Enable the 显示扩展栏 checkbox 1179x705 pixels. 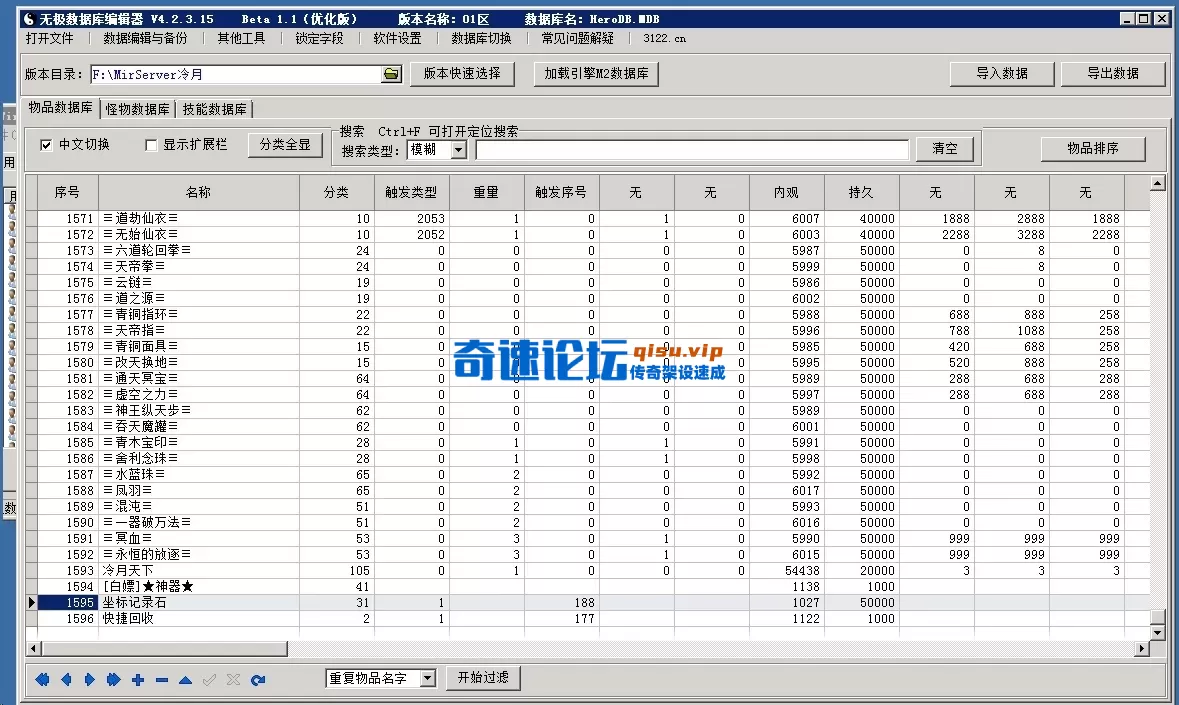click(150, 145)
